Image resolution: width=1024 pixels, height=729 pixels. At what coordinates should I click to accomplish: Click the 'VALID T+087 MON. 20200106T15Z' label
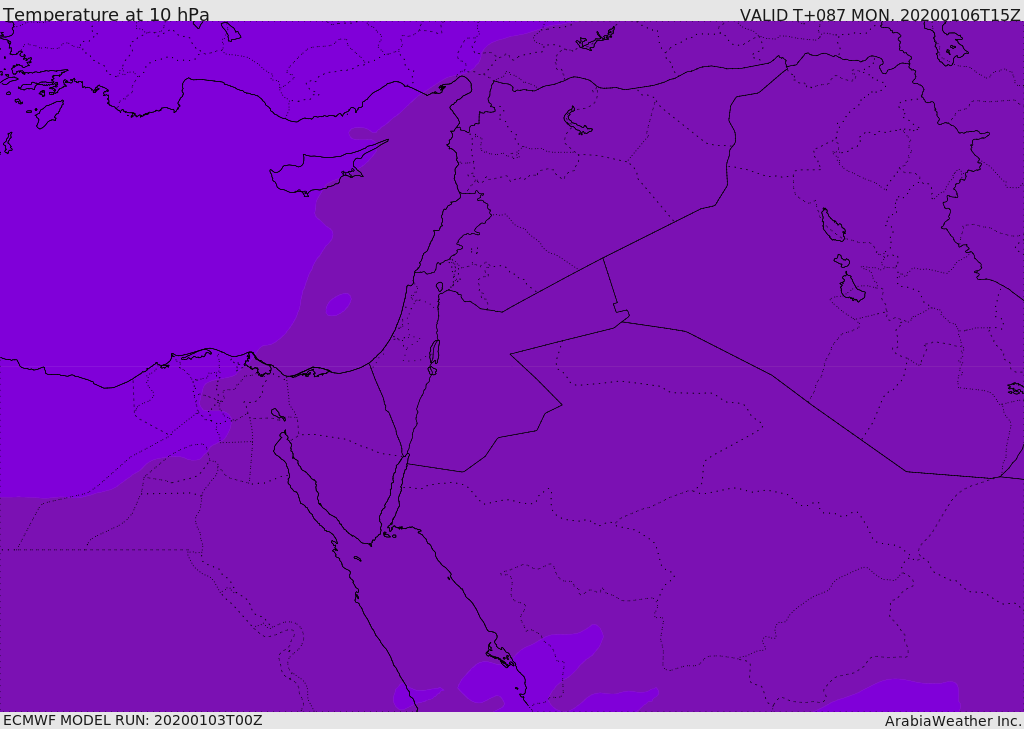[x=880, y=14]
